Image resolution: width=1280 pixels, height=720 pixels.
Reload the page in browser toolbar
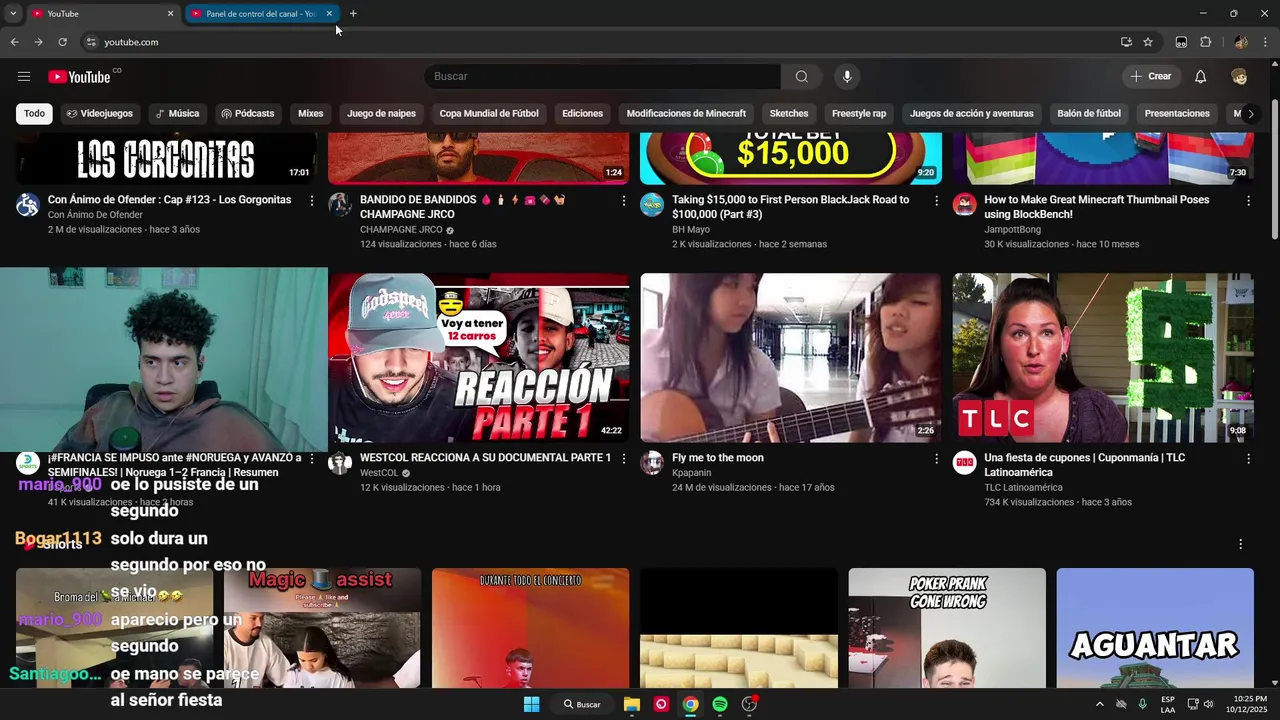click(x=62, y=42)
